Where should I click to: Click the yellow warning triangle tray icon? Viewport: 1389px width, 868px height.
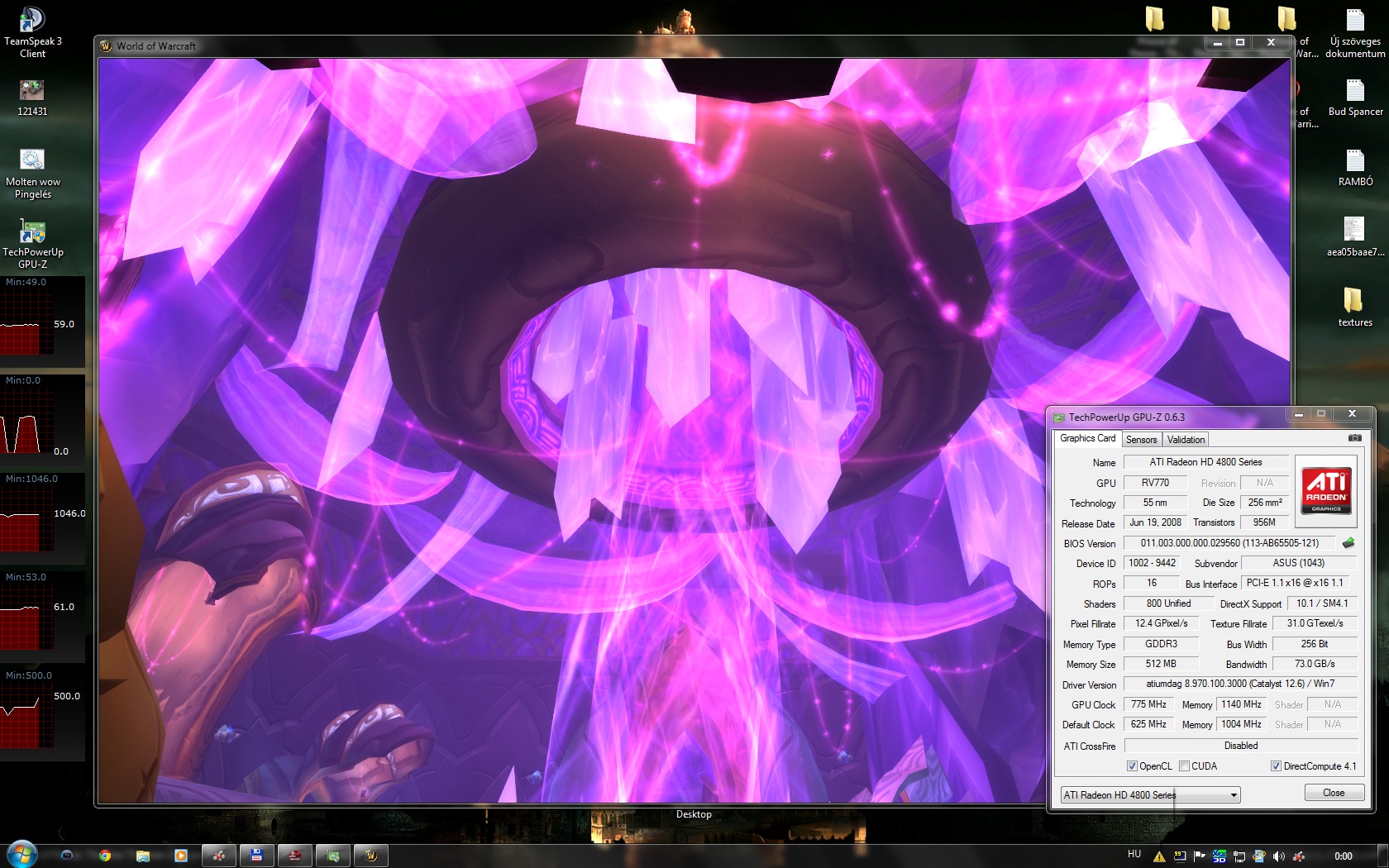[1159, 856]
